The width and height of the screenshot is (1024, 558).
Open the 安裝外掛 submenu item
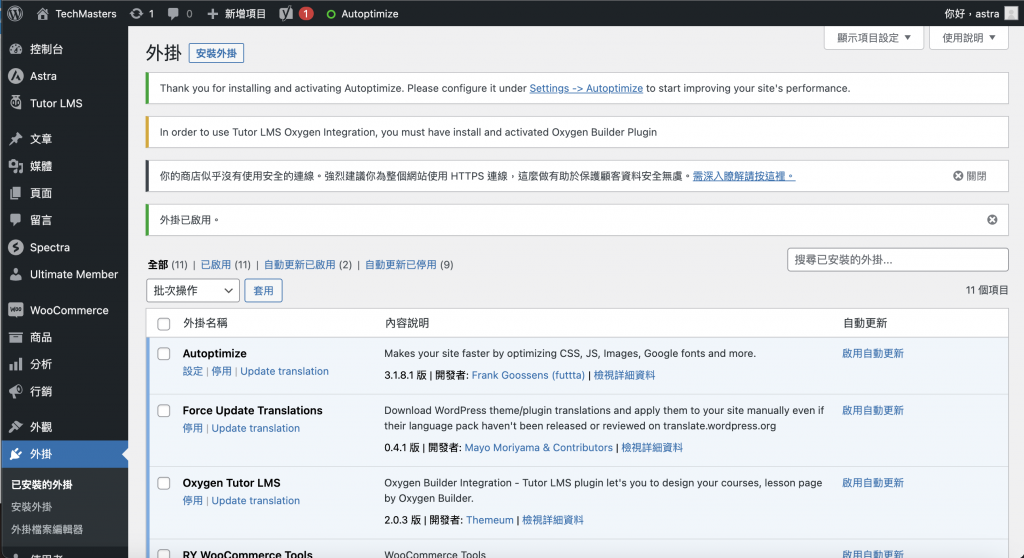(x=31, y=506)
